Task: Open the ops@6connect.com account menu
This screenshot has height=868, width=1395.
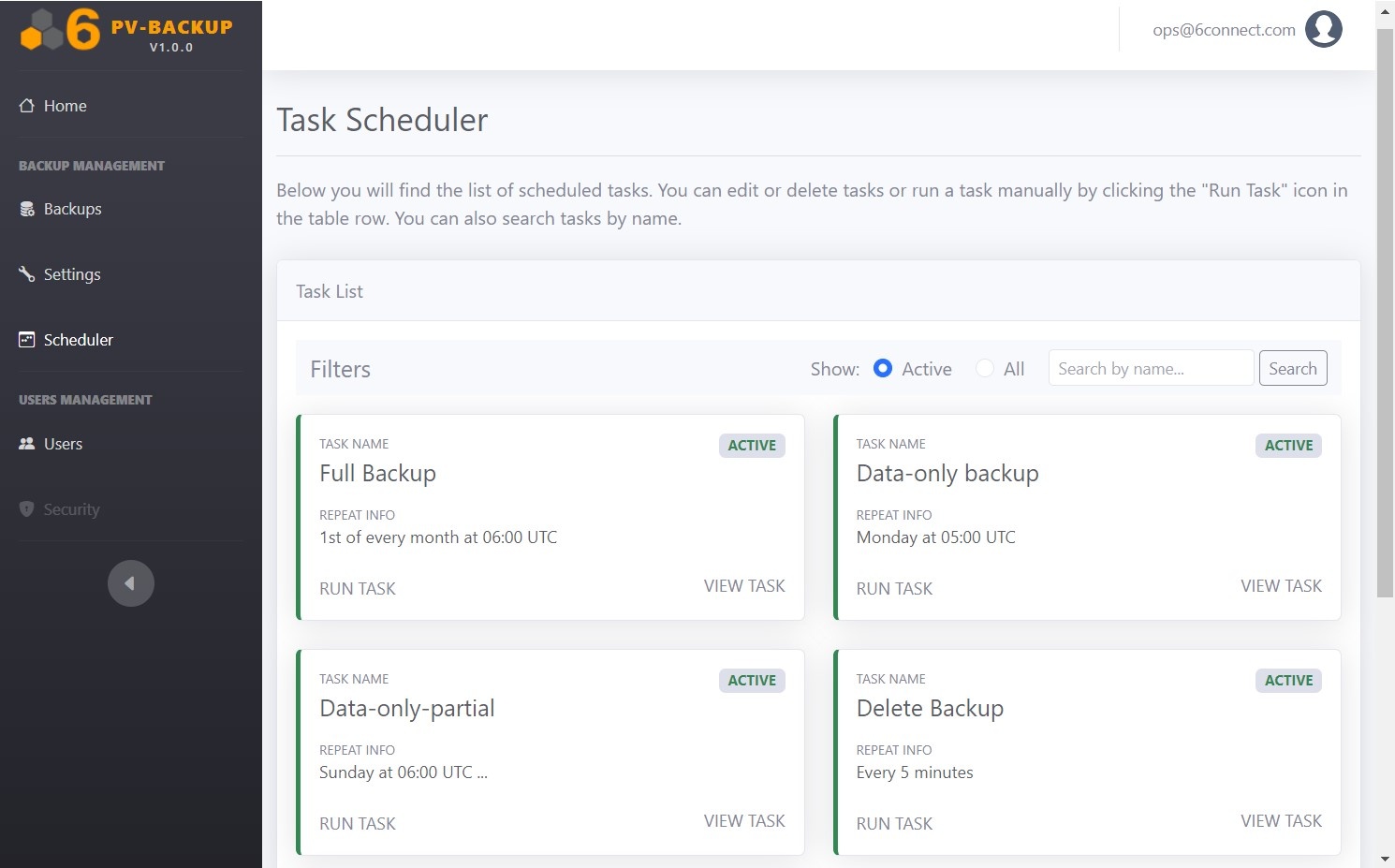Action: [x=1224, y=30]
